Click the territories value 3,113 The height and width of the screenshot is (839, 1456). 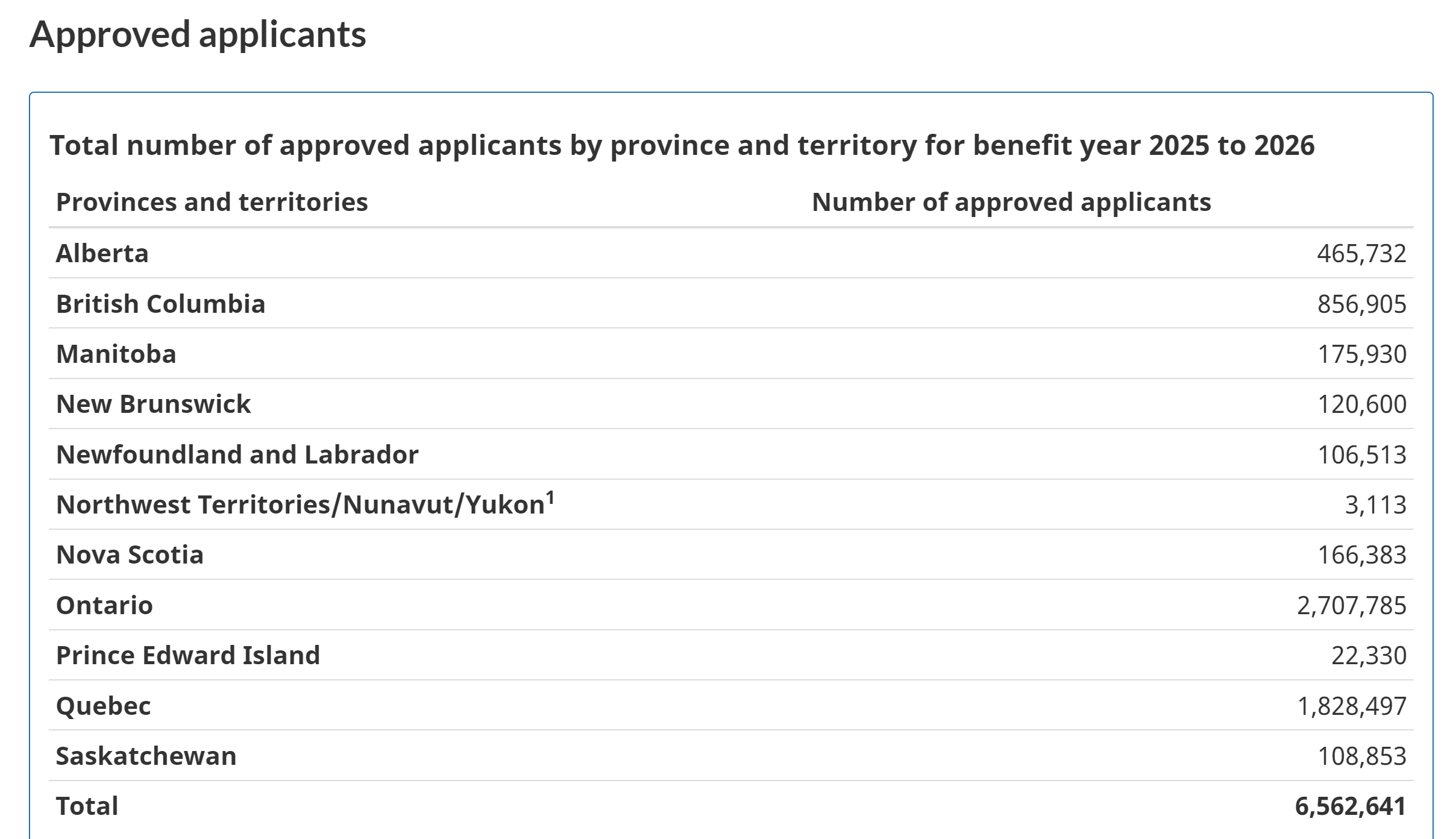1375,504
